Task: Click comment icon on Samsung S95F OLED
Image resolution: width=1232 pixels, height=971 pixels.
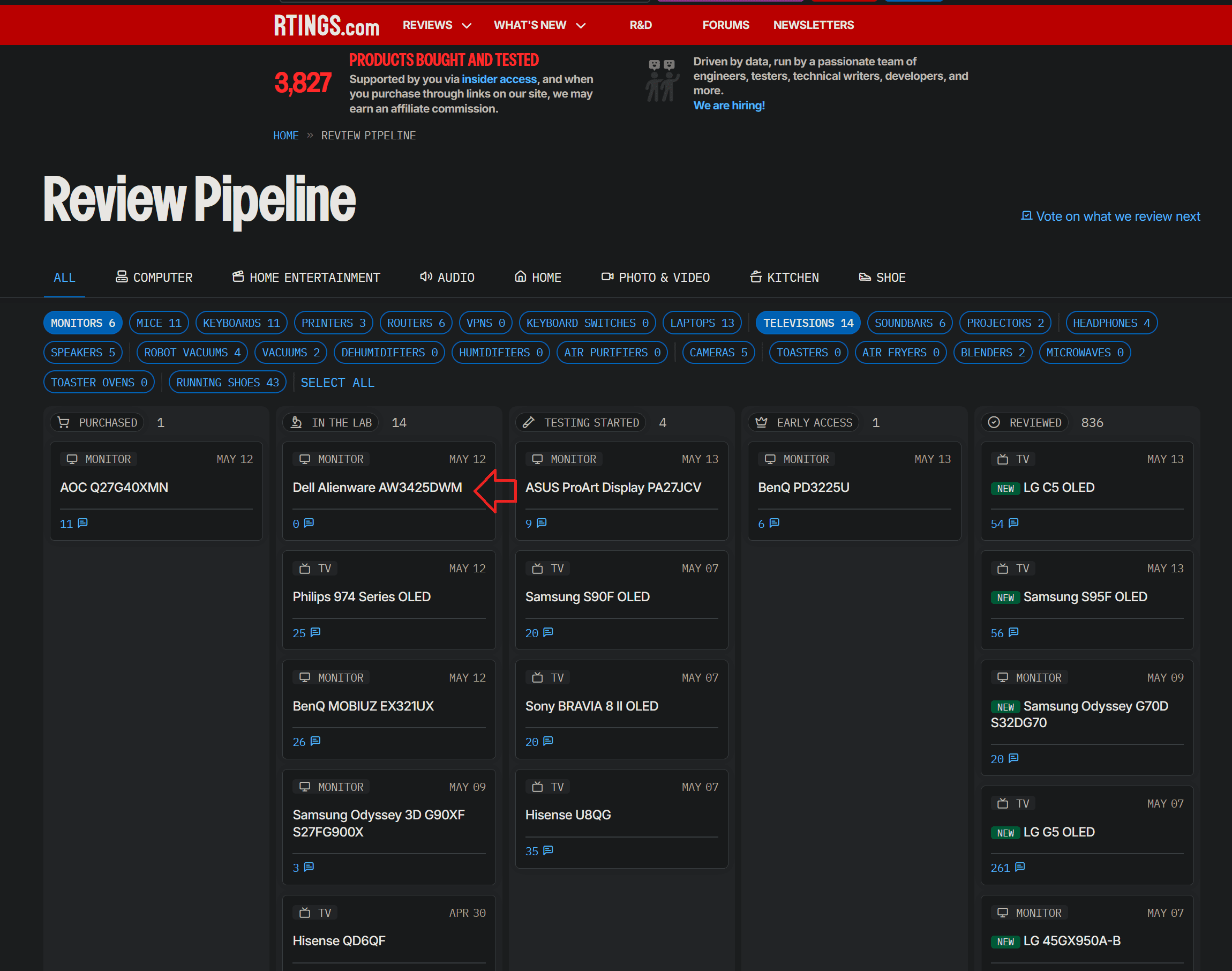Action: [1014, 632]
